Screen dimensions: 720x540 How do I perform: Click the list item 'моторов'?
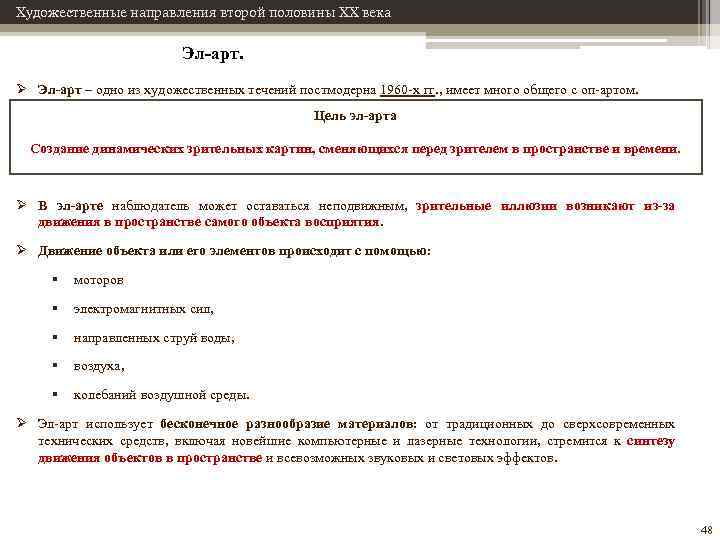pos(98,280)
